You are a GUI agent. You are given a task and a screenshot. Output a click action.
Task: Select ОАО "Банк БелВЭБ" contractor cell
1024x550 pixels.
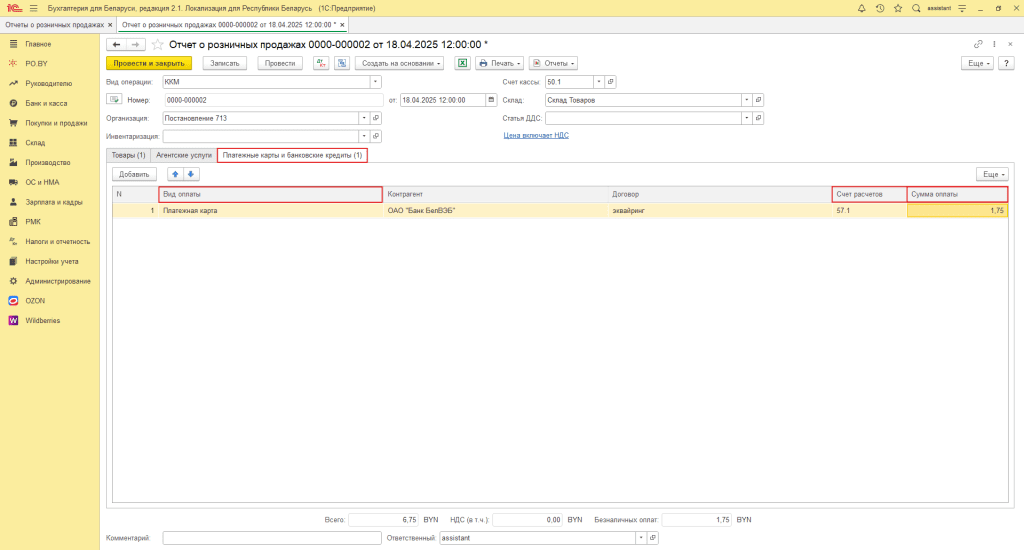(496, 211)
